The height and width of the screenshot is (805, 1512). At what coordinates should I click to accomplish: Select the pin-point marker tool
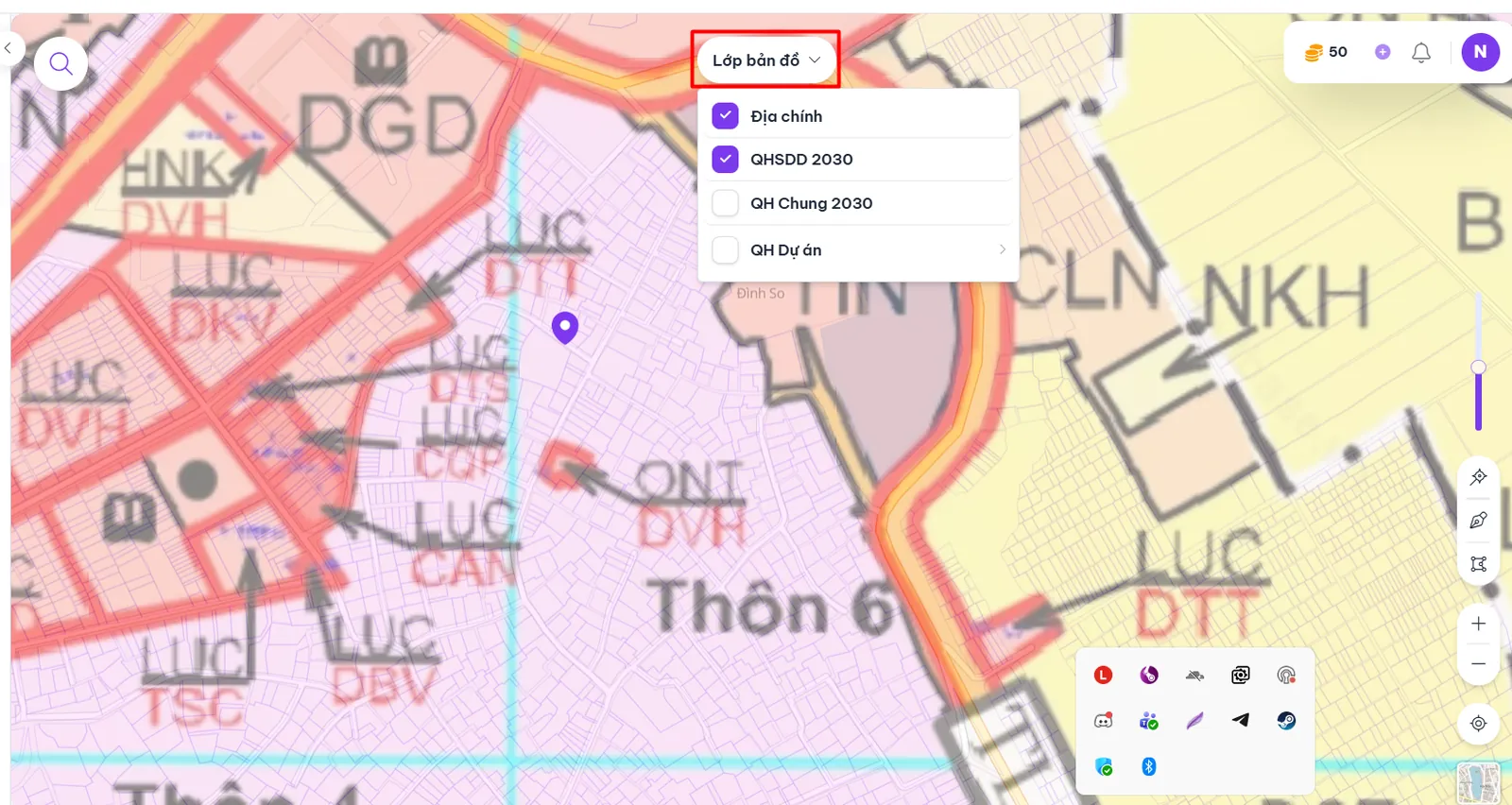click(1479, 477)
